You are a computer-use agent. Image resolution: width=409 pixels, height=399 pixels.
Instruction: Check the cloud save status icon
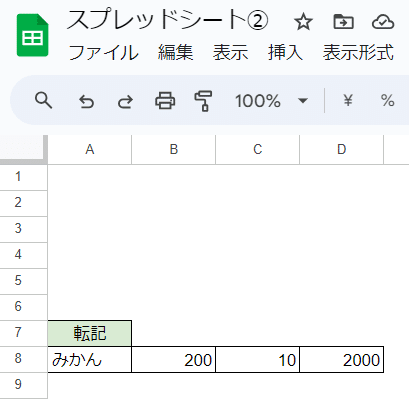(x=383, y=22)
